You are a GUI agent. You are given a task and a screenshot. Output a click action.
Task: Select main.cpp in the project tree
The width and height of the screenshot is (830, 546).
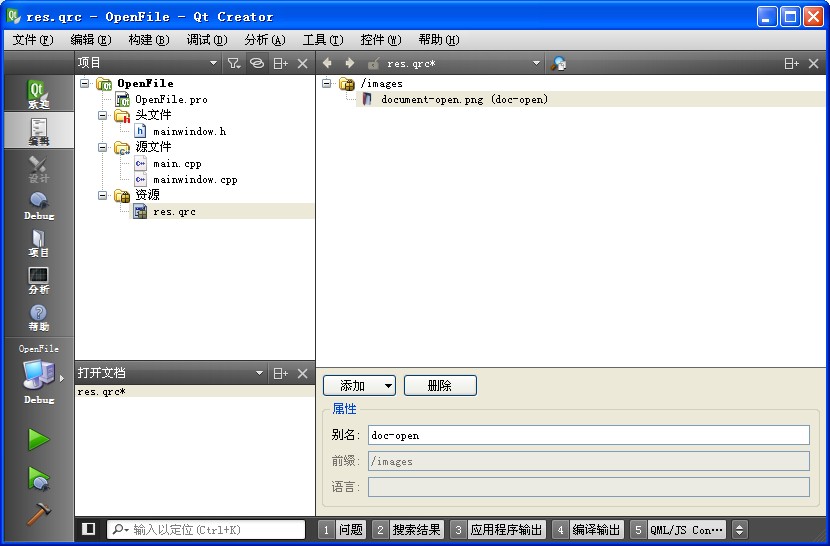(x=177, y=164)
